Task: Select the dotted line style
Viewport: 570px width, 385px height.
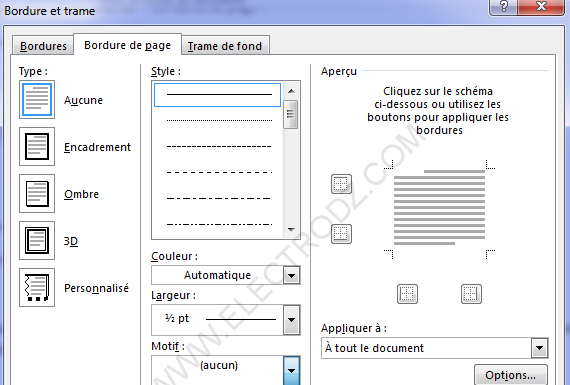Action: (219, 120)
